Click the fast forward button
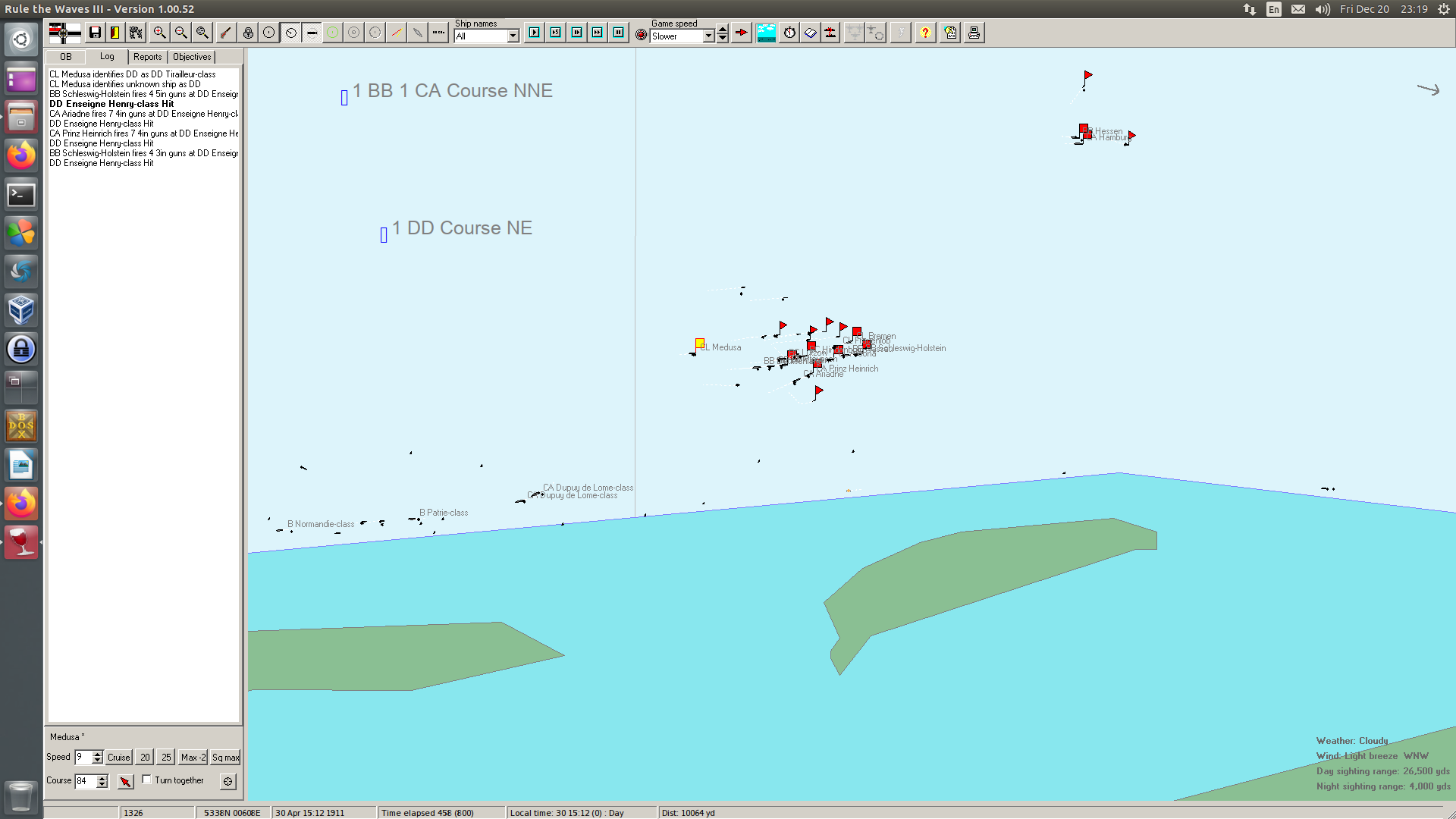This screenshot has height=819, width=1456. pos(598,33)
